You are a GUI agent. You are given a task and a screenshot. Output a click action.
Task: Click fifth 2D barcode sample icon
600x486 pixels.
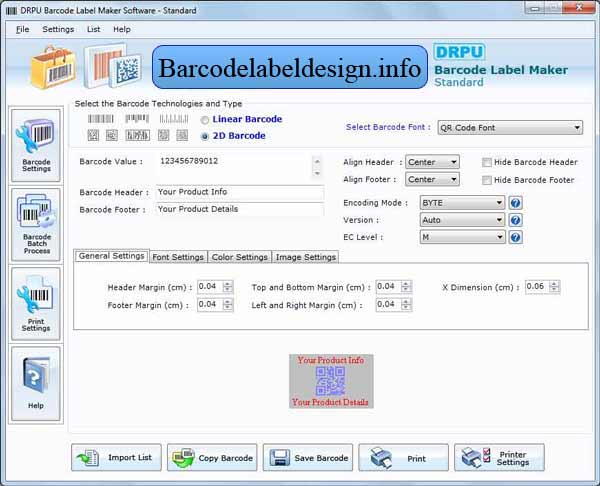[182, 135]
